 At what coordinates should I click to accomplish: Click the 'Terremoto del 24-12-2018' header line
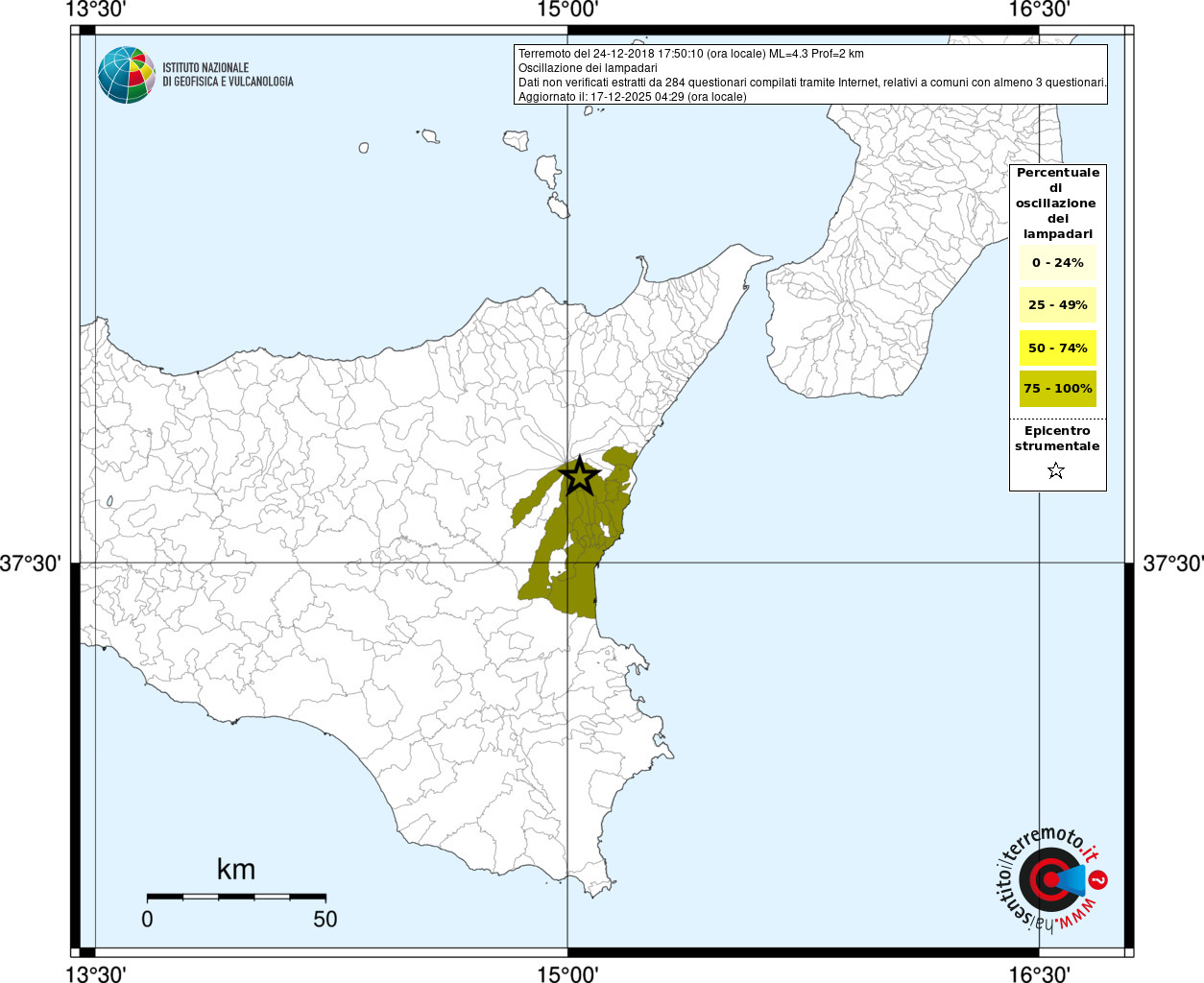coord(691,54)
